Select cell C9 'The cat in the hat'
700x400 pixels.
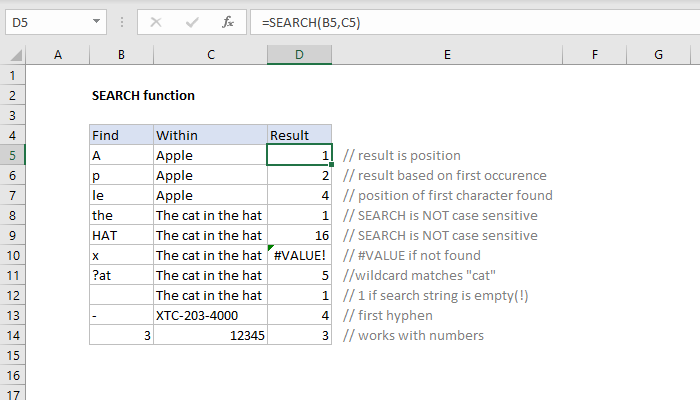click(211, 235)
